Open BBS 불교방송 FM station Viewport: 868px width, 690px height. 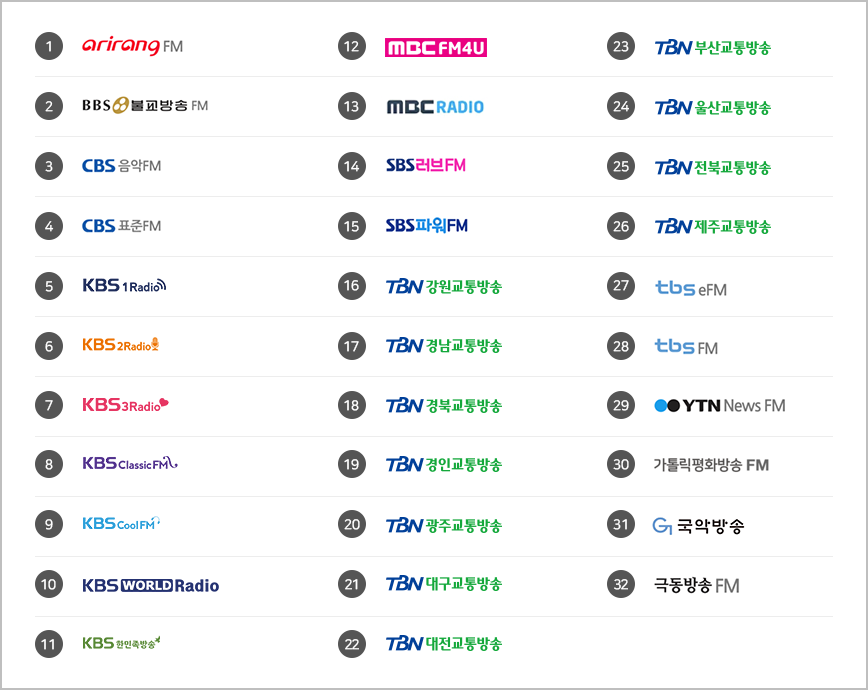[145, 105]
